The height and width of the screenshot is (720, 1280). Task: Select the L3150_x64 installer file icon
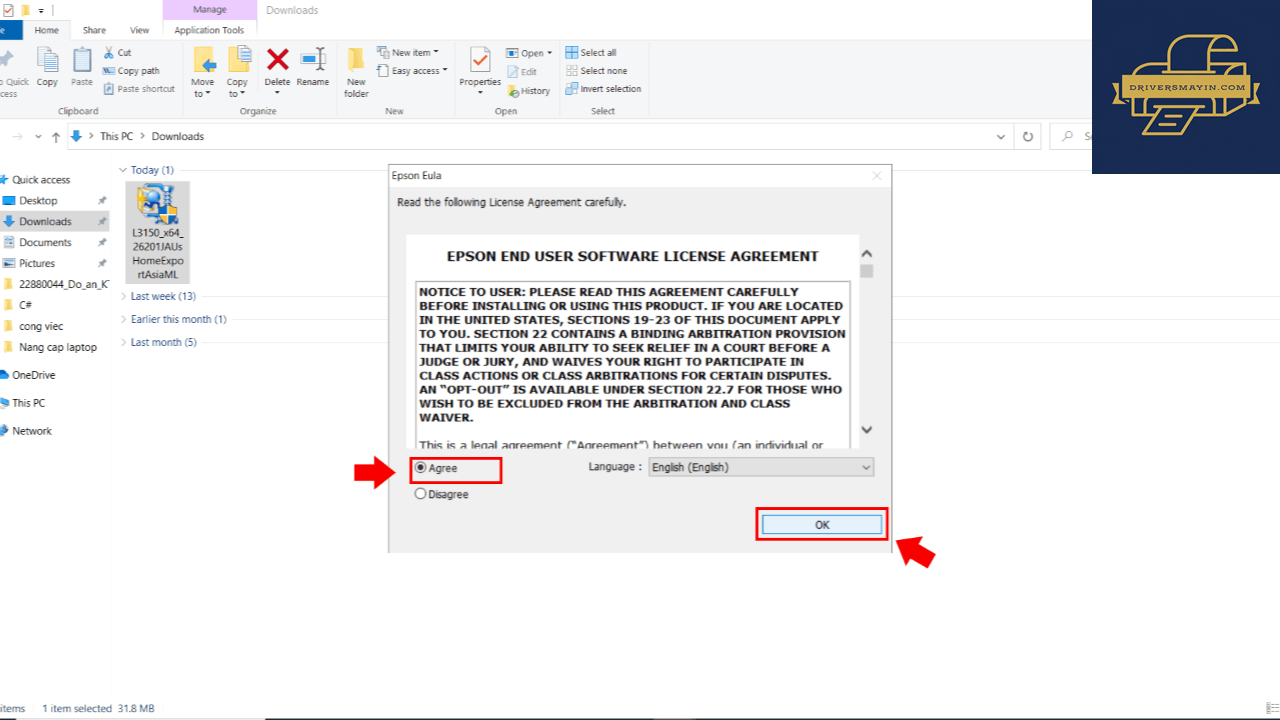coord(158,204)
